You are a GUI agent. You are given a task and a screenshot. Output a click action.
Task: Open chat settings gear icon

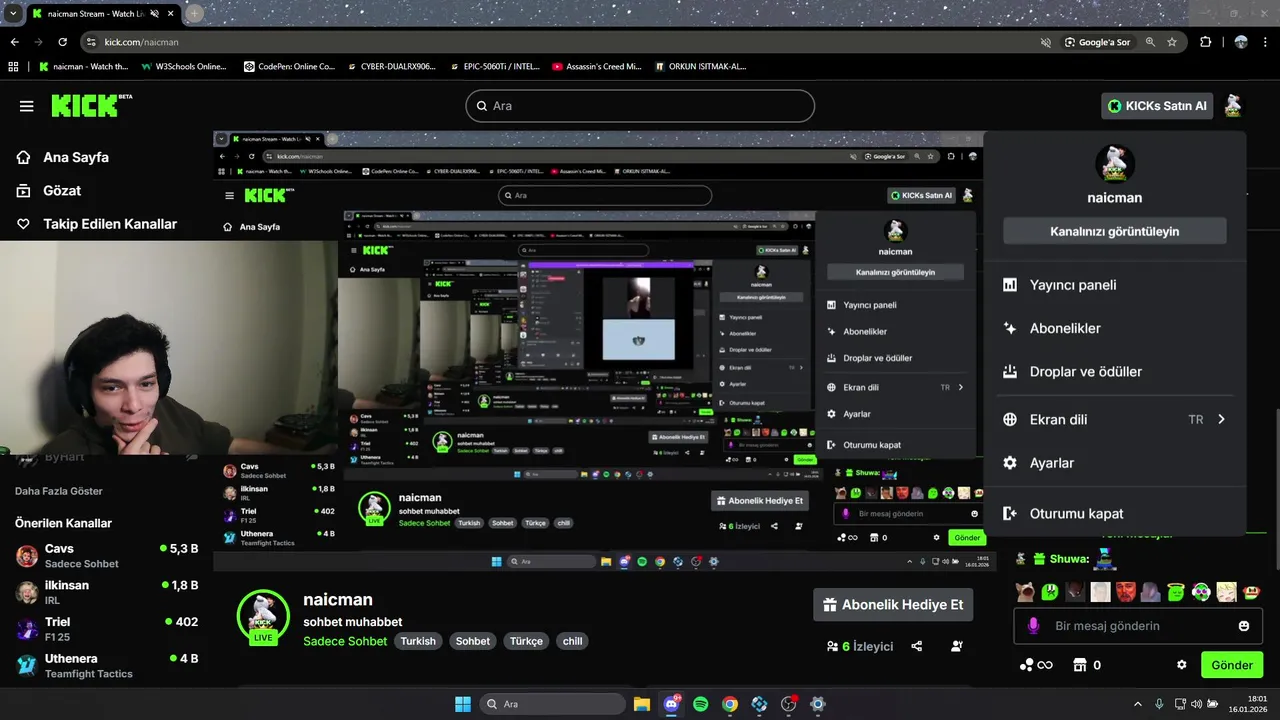point(1182,665)
